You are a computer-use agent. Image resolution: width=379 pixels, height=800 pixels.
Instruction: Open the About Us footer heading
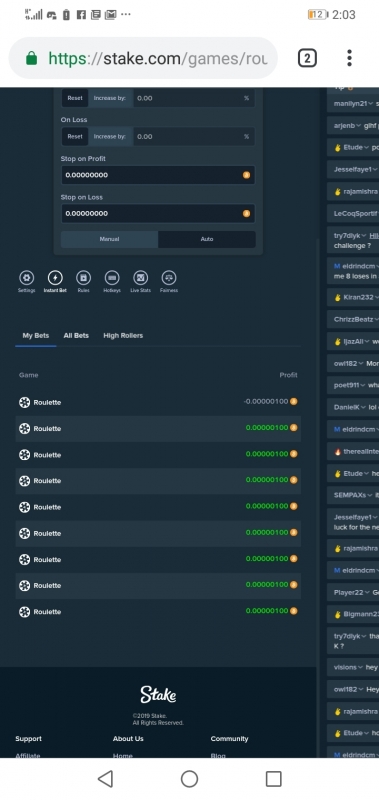click(128, 739)
